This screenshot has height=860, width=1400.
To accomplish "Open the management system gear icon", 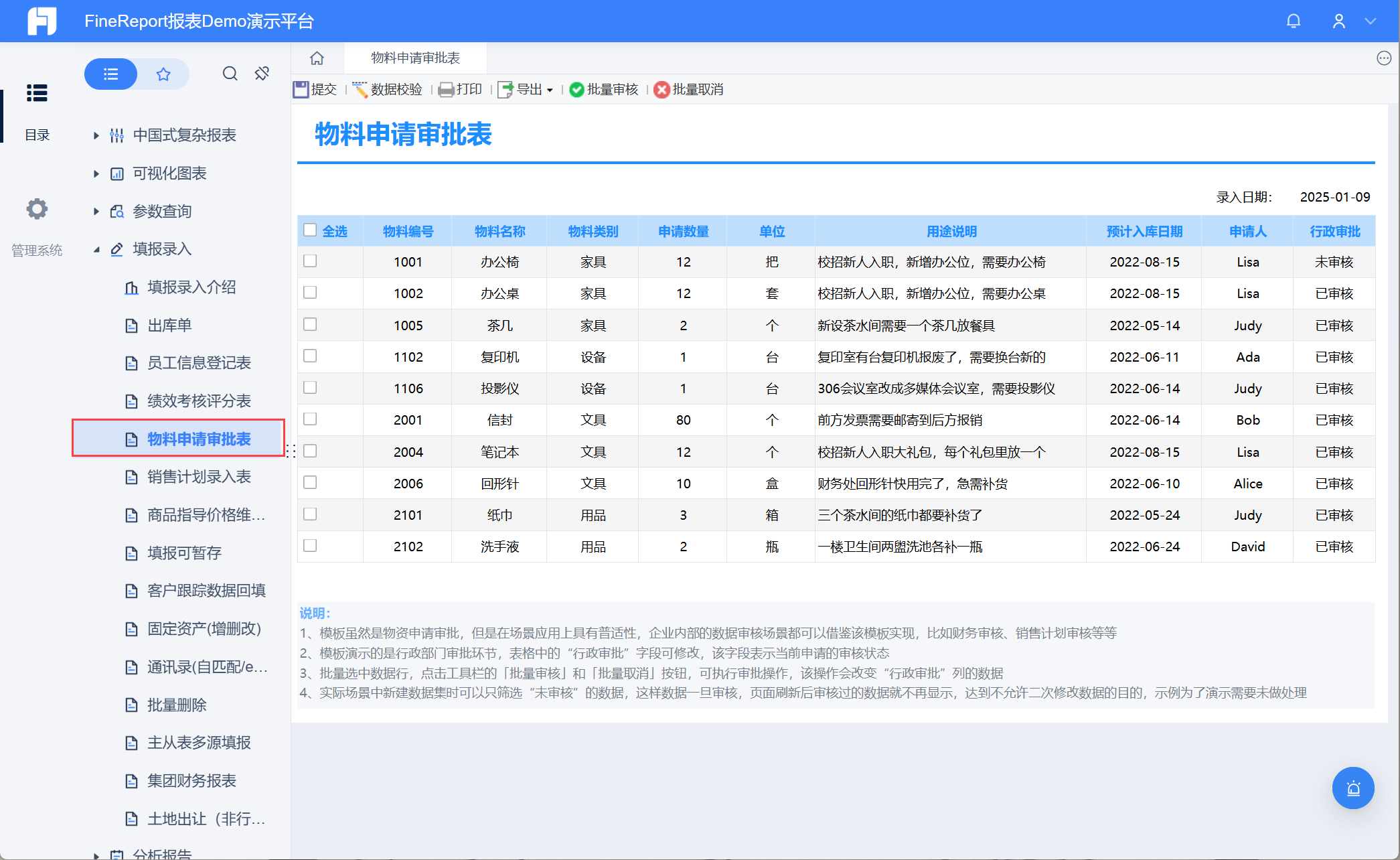I will point(37,210).
